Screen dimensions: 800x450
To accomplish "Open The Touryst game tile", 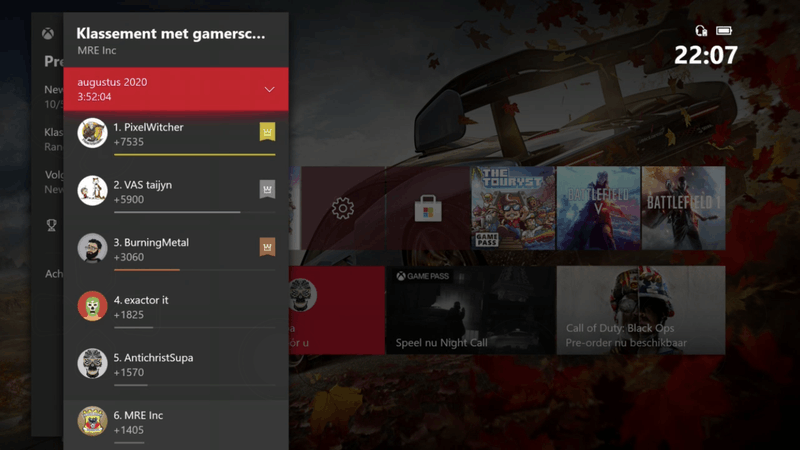I will click(513, 208).
